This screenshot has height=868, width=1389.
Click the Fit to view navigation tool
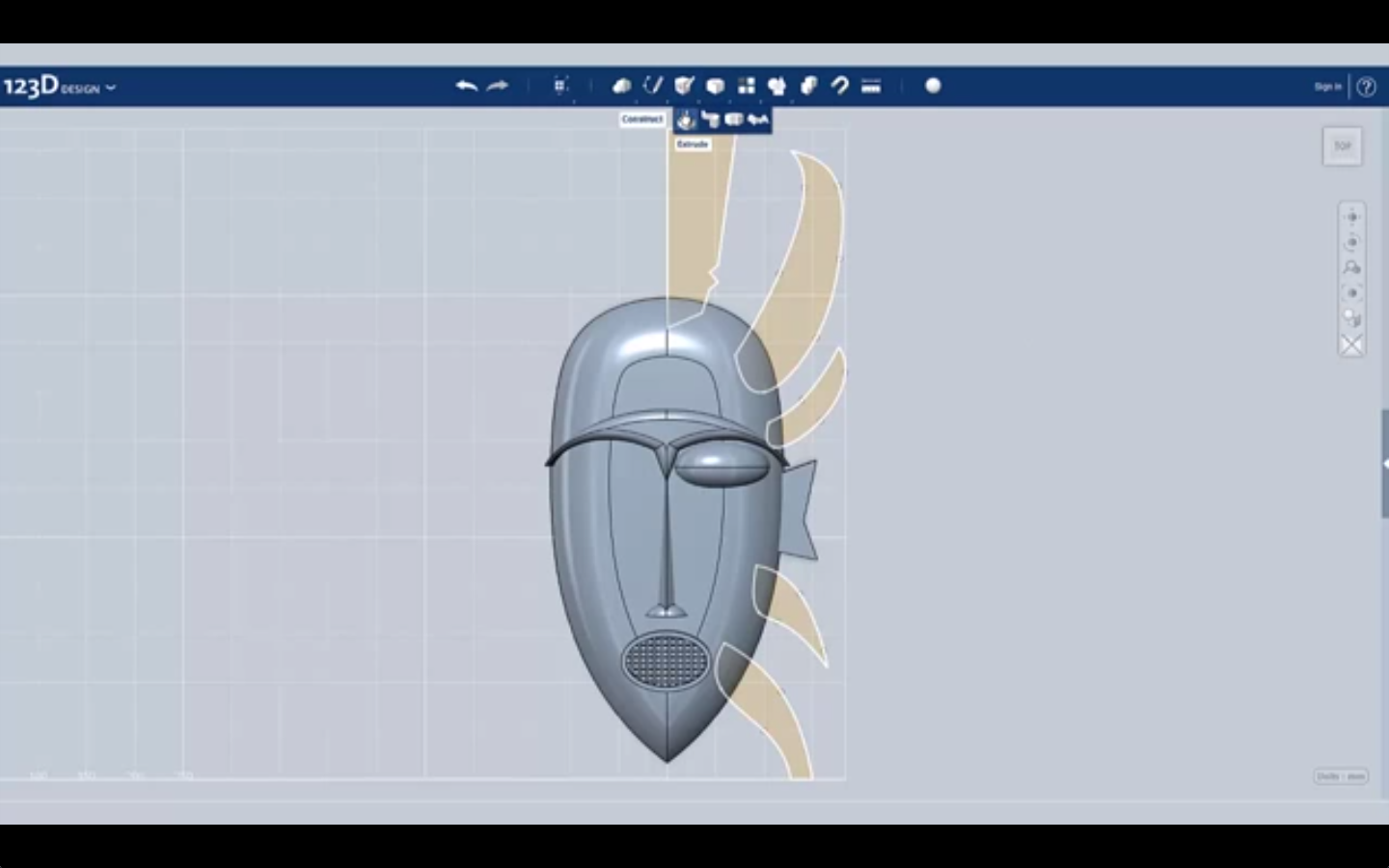click(x=1351, y=292)
